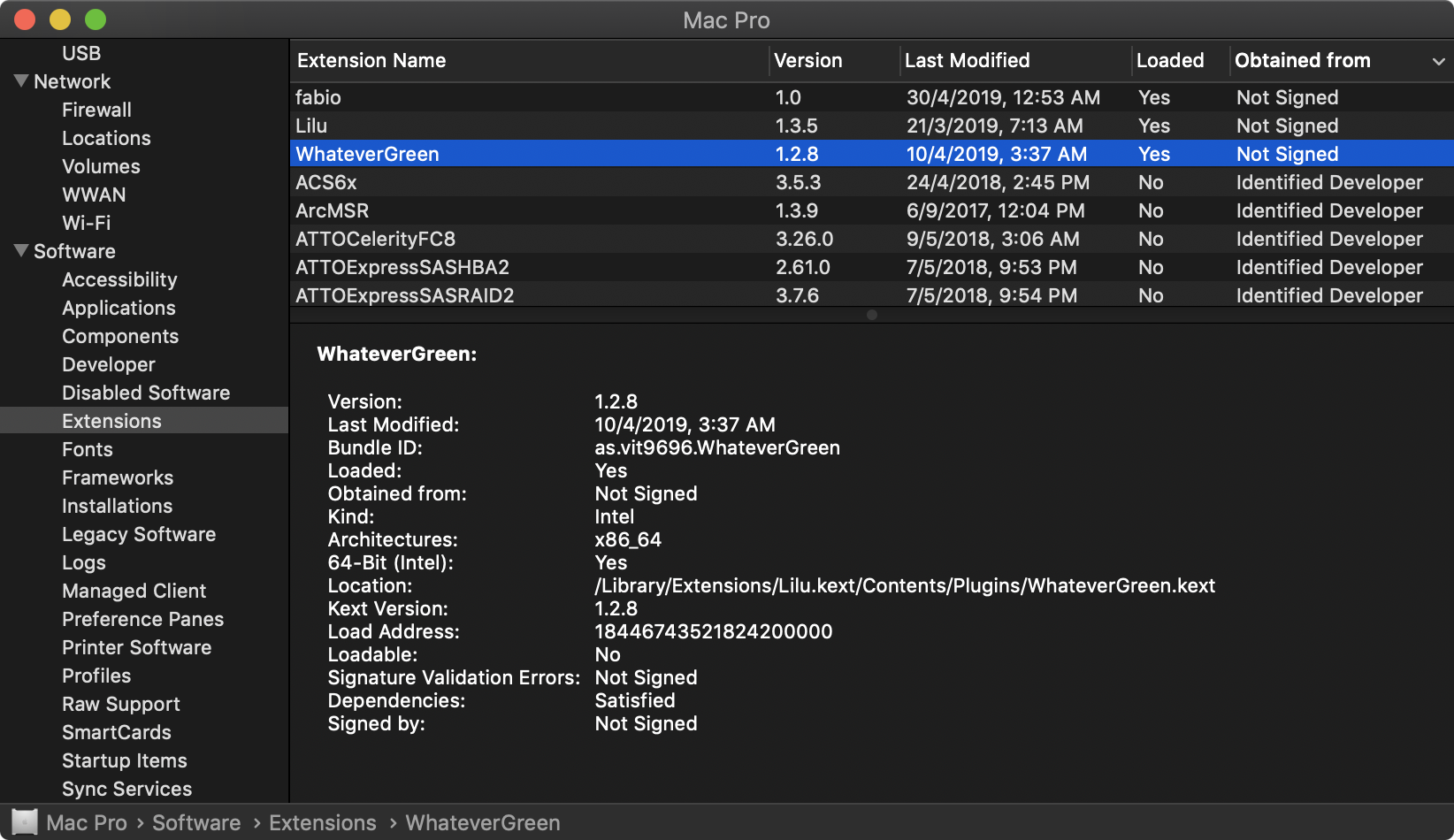Viewport: 1454px width, 840px height.
Task: Collapse the Network section triangle
Action: click(x=21, y=80)
